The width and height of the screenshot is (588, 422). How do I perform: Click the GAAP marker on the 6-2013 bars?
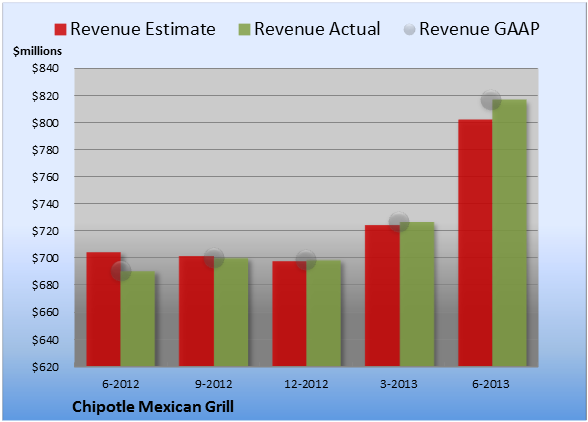point(491,100)
